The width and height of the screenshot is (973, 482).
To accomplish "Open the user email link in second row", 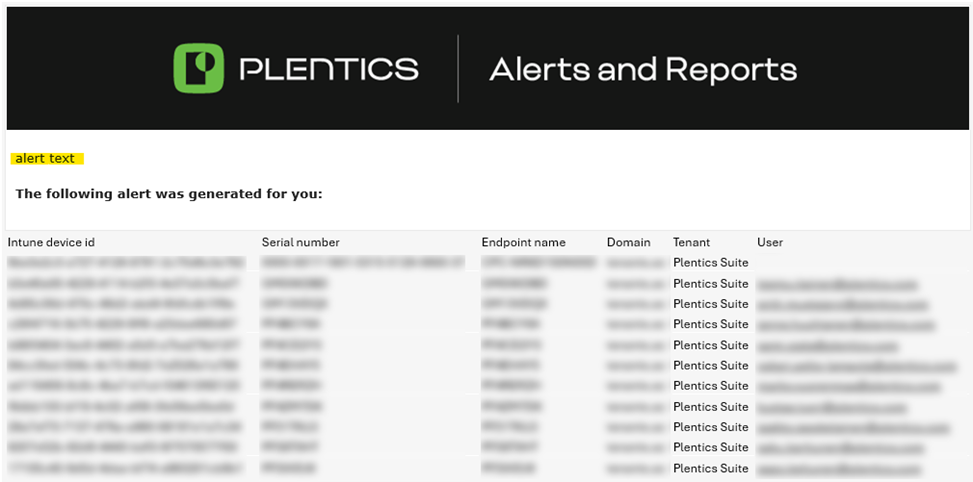I will pyautogui.click(x=836, y=284).
